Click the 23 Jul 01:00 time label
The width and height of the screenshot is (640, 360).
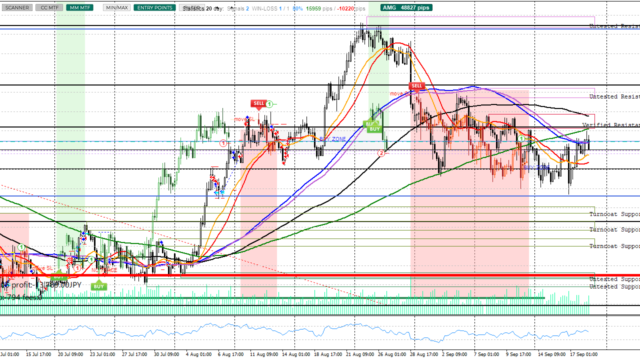tap(102, 354)
